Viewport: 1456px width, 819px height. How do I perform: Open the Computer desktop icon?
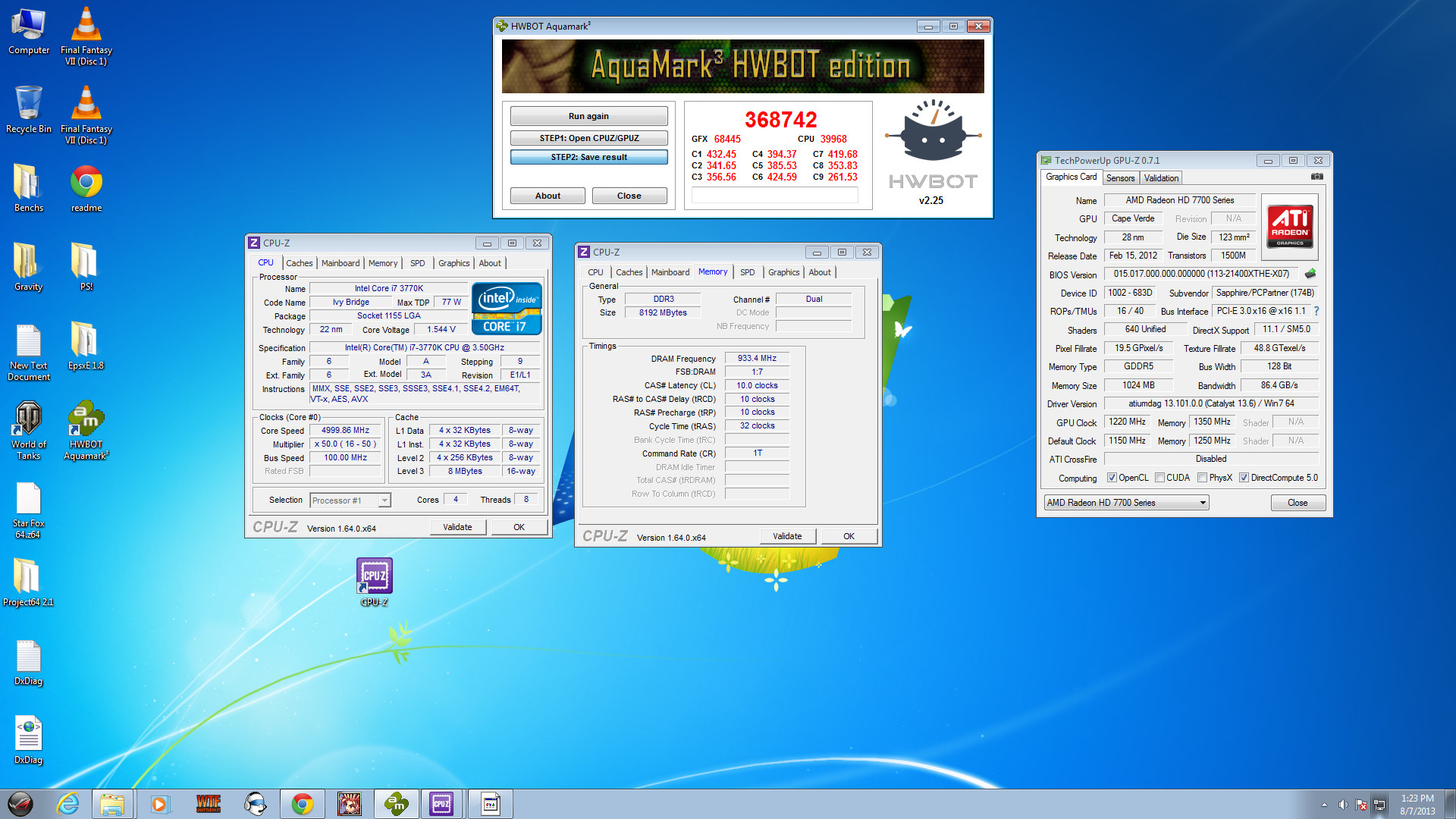click(x=29, y=32)
